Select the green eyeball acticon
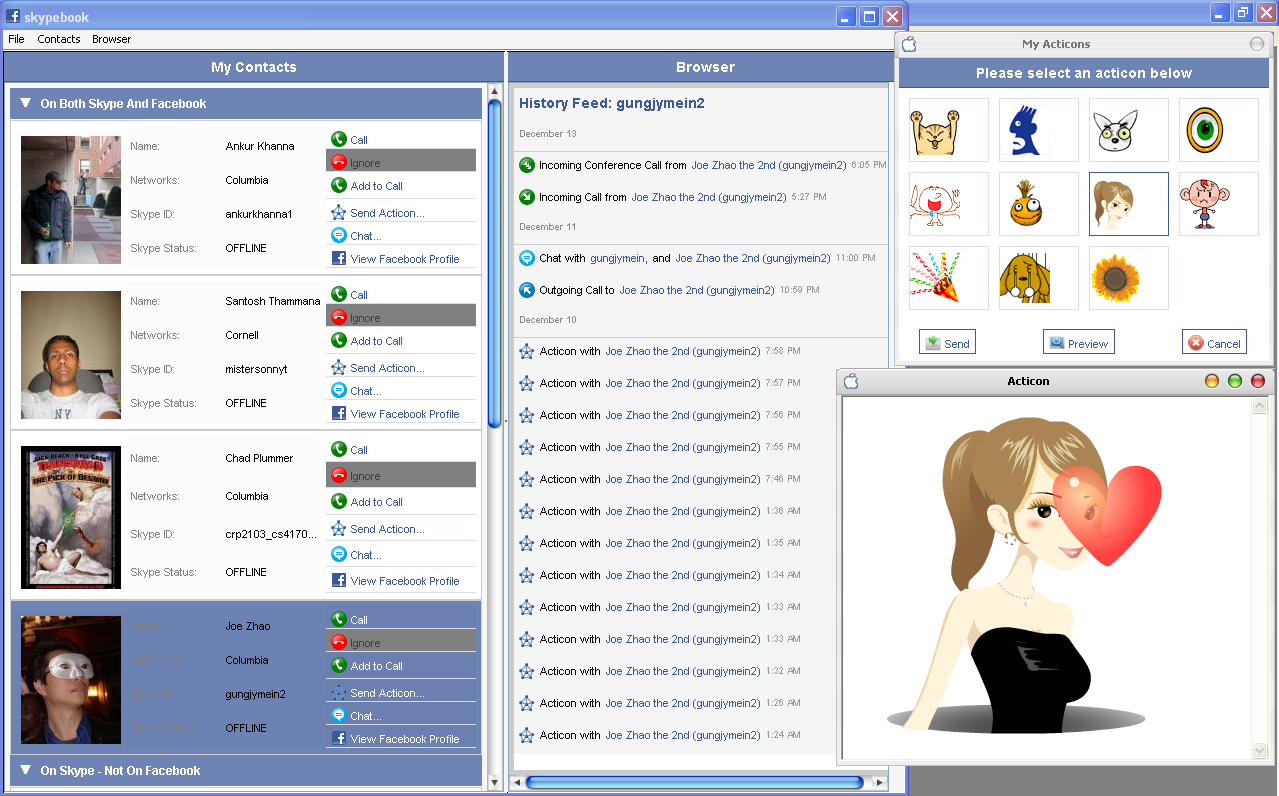This screenshot has height=796, width=1279. pos(1218,130)
